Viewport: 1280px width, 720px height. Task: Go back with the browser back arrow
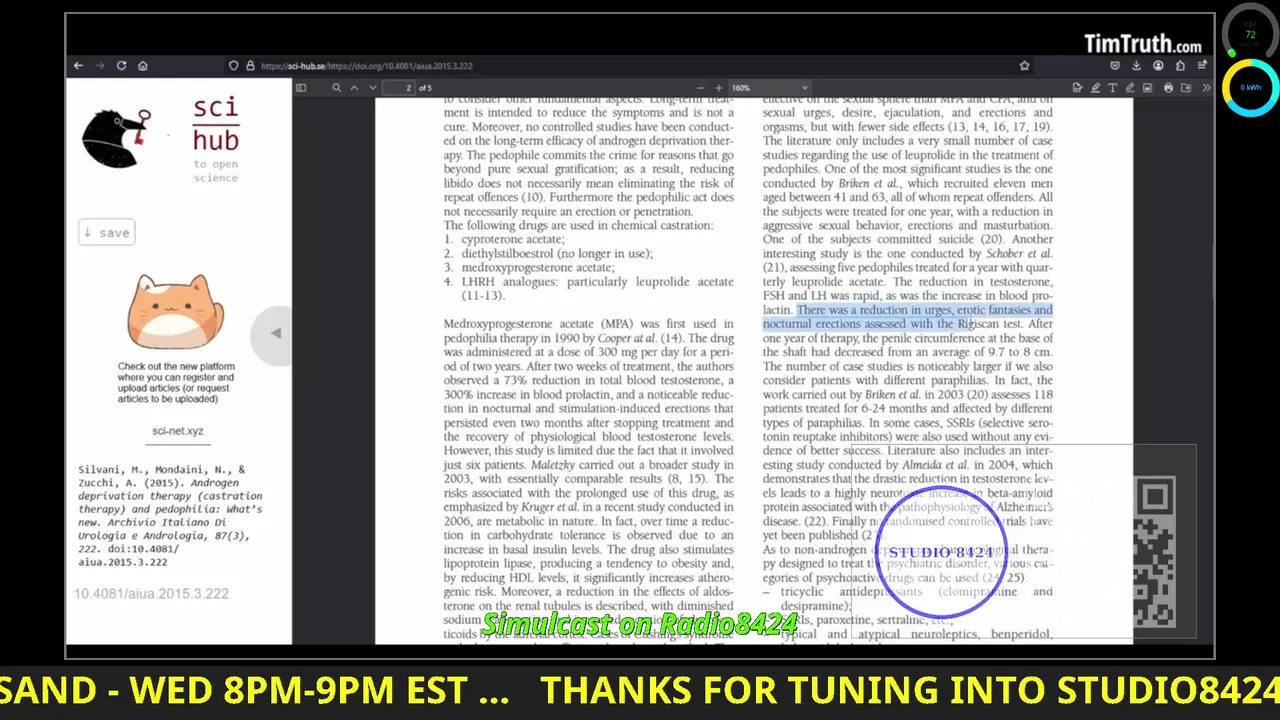point(78,66)
